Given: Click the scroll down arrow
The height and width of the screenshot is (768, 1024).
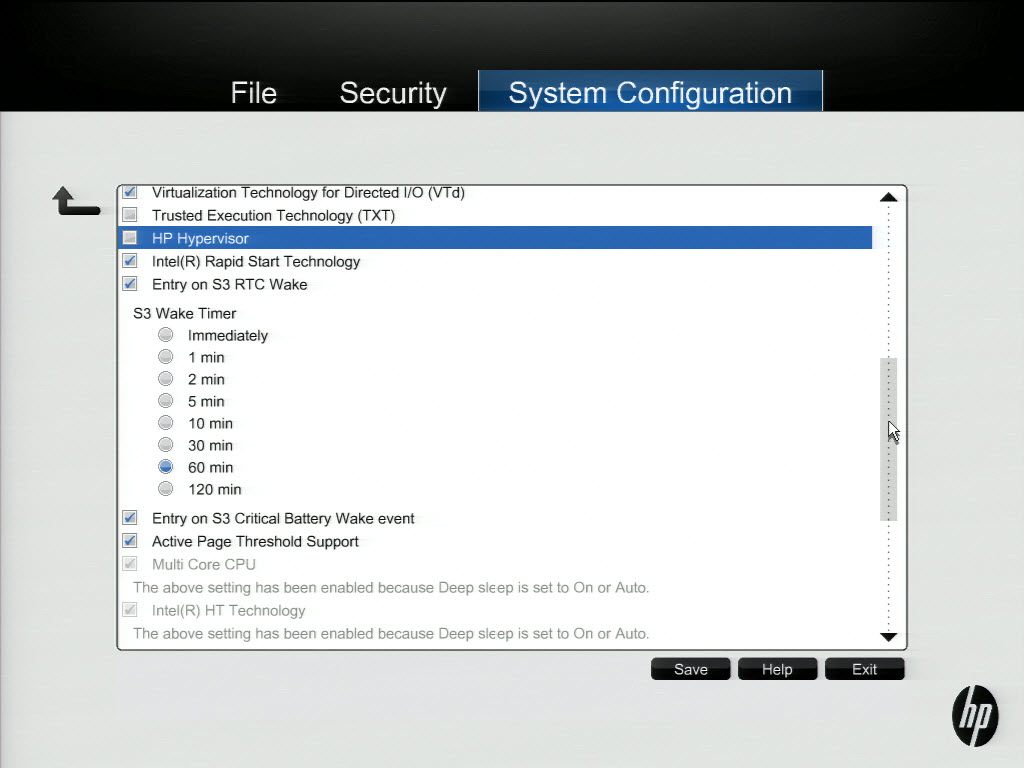Looking at the screenshot, I should (888, 637).
